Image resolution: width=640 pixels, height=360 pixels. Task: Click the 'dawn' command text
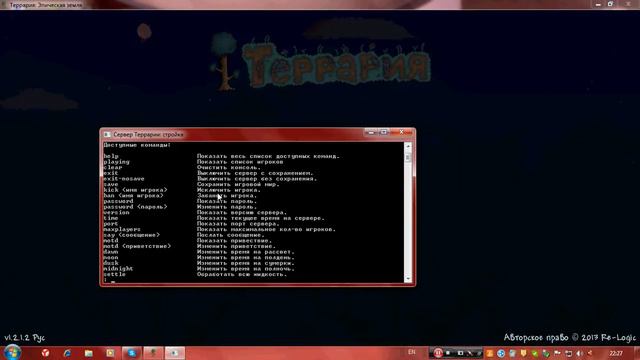click(x=111, y=252)
